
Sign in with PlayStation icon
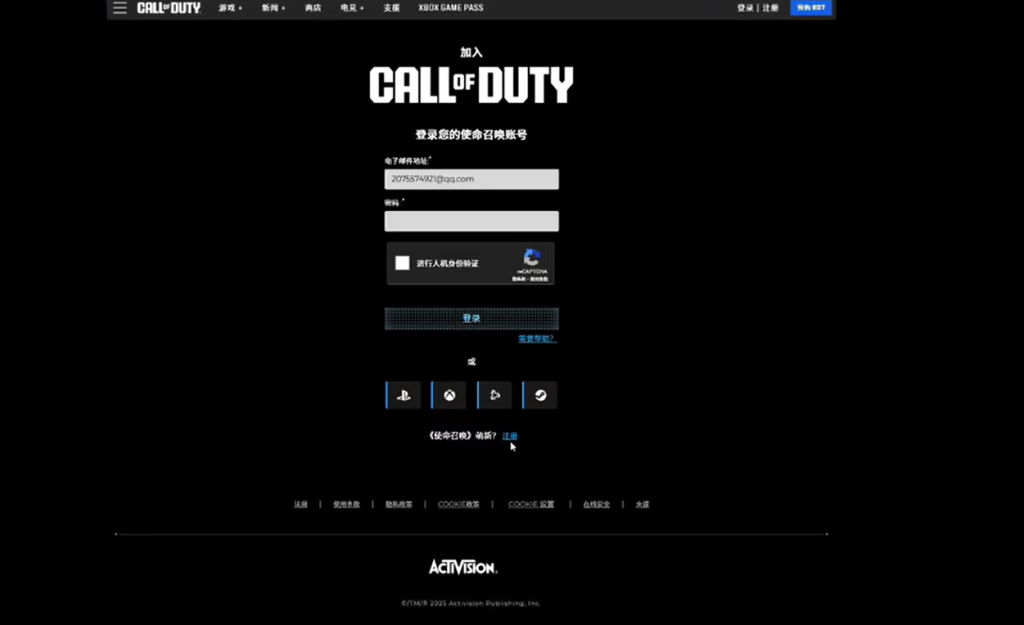(x=403, y=395)
